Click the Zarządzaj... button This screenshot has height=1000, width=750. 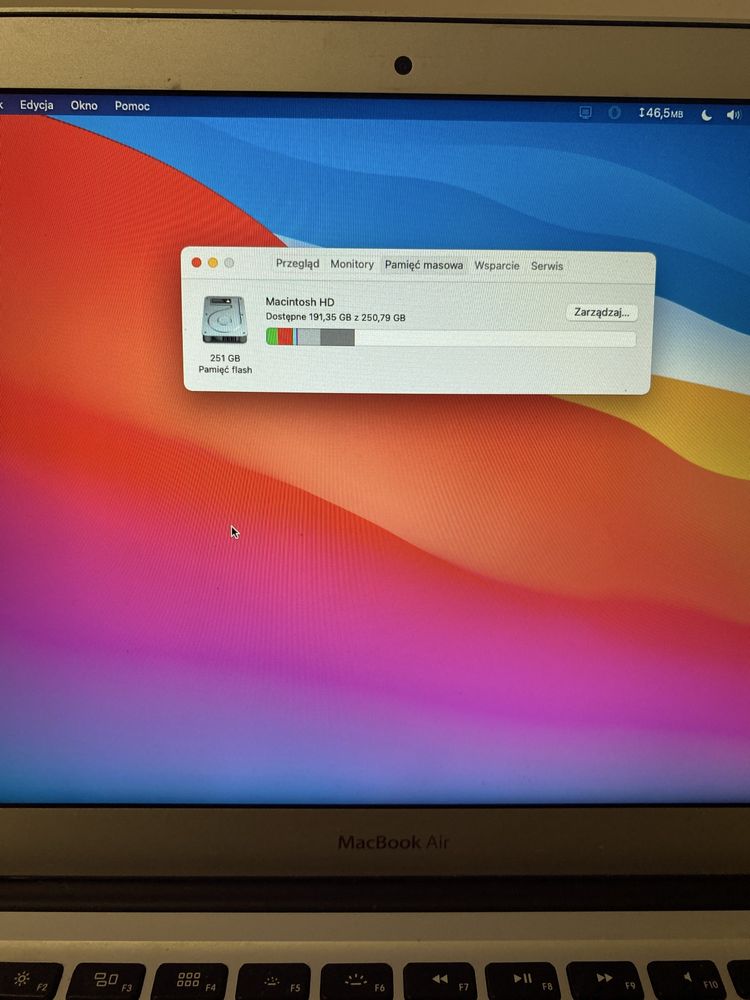click(x=601, y=312)
